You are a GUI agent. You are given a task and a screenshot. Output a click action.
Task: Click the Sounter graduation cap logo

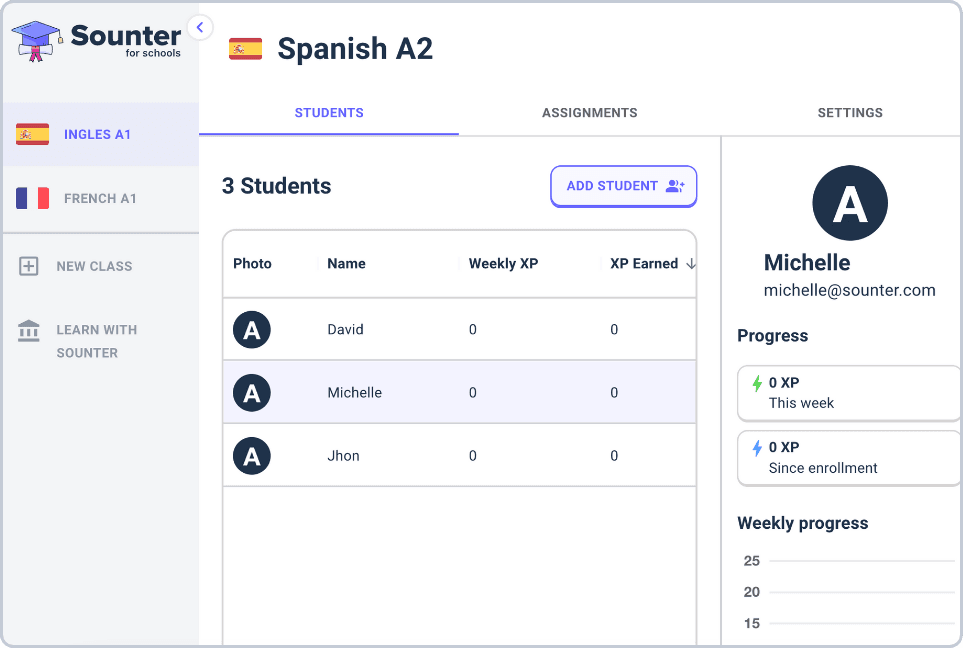[x=37, y=41]
